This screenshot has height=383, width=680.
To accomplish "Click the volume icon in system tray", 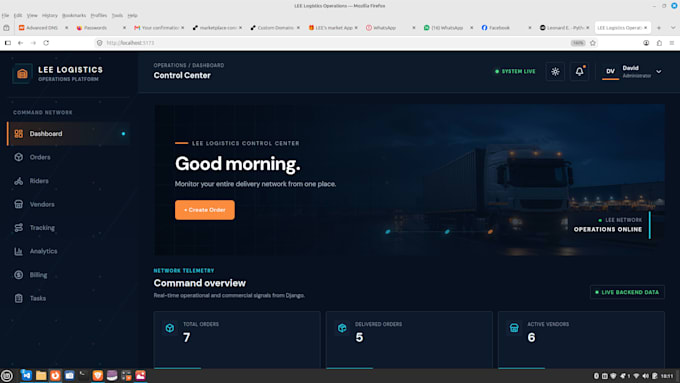I will tap(646, 376).
